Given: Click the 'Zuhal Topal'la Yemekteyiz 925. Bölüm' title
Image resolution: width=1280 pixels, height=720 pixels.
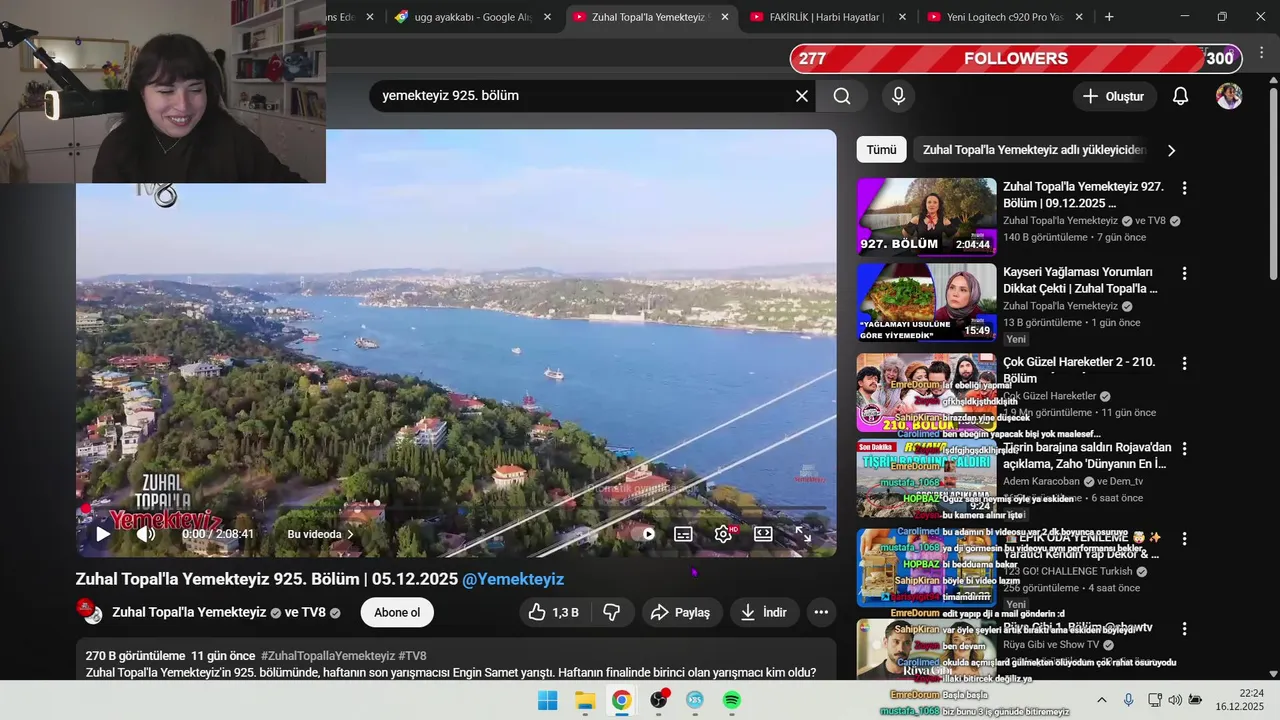Looking at the screenshot, I should [267, 579].
